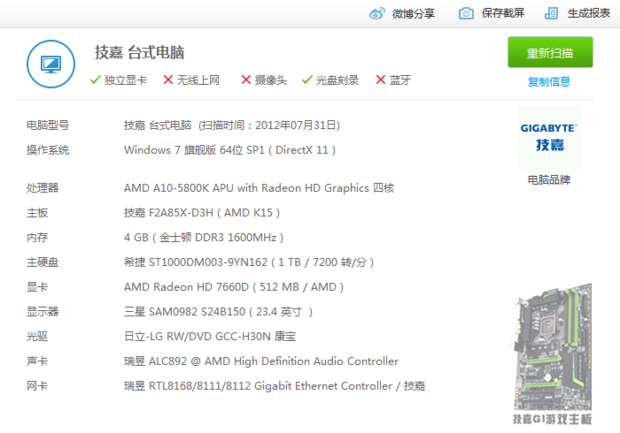Click the 希捷 ST1000DM003-9YN162 disk value
Viewport: 620px width, 433px height.
point(249,262)
